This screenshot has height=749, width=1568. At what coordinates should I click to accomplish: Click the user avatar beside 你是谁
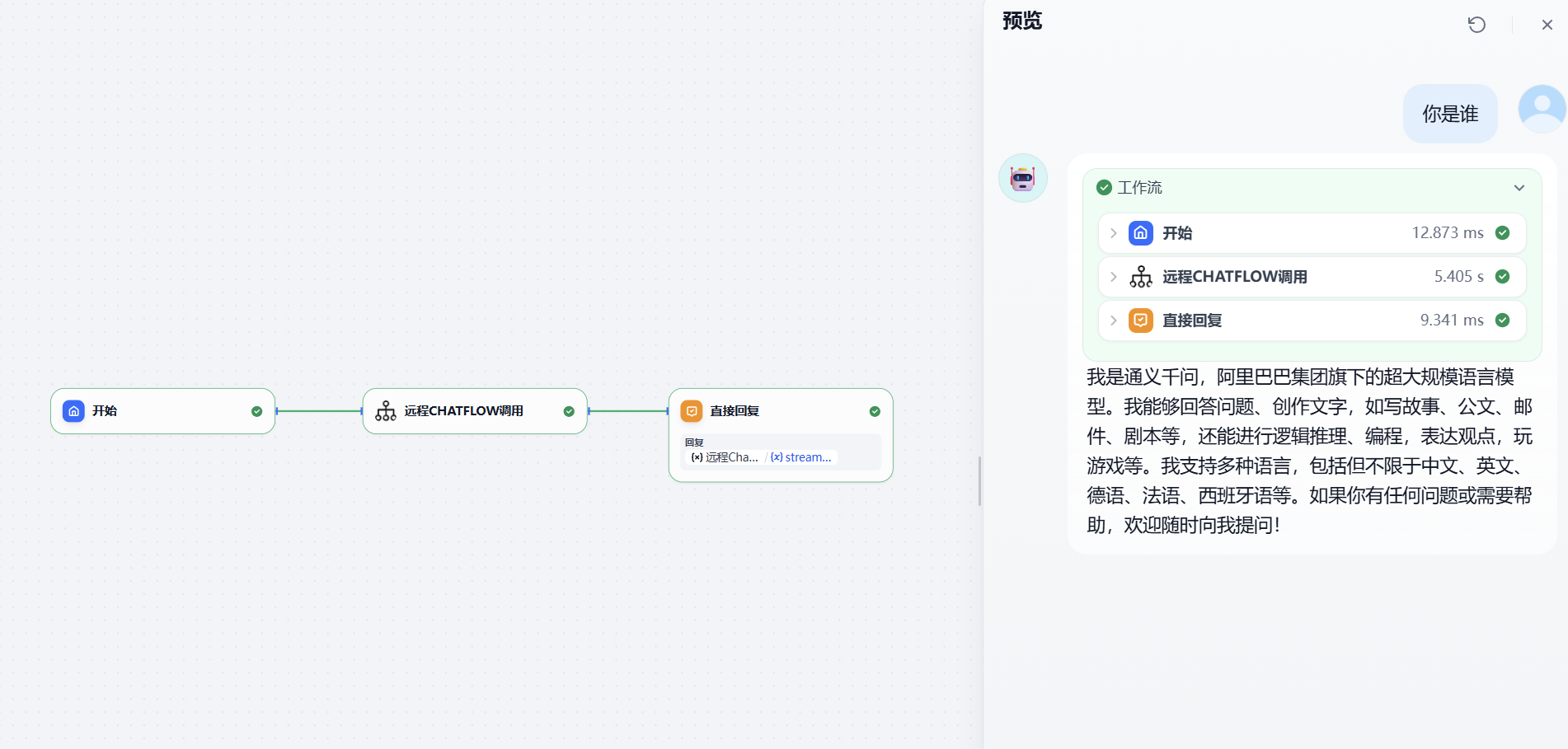click(x=1542, y=108)
